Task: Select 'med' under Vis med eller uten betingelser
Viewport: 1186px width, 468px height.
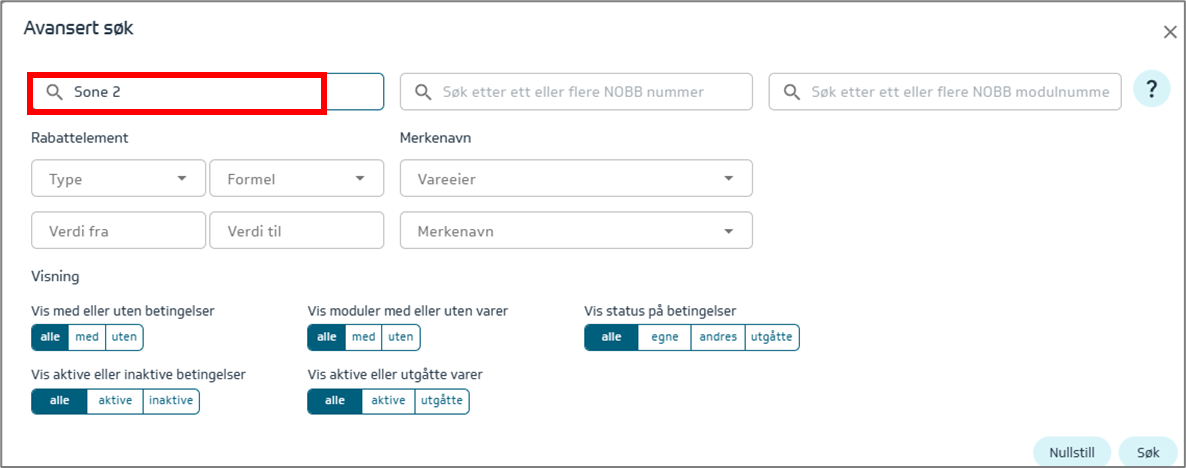Action: 87,337
